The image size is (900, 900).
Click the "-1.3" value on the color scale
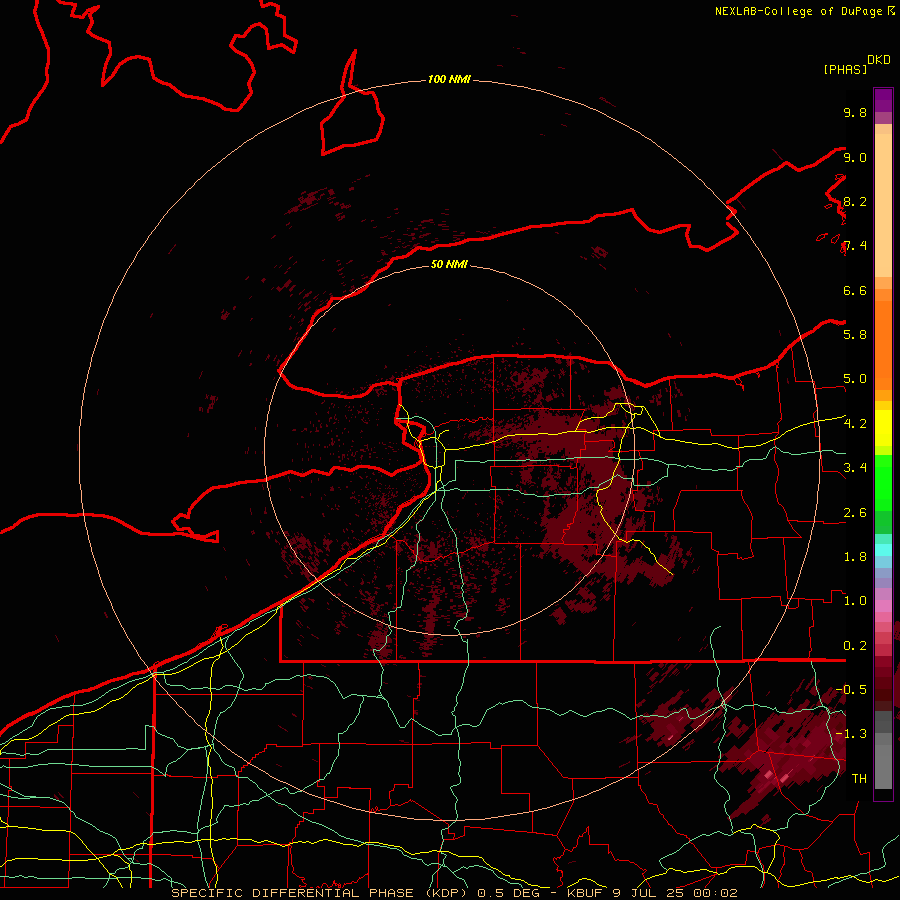tap(852, 734)
